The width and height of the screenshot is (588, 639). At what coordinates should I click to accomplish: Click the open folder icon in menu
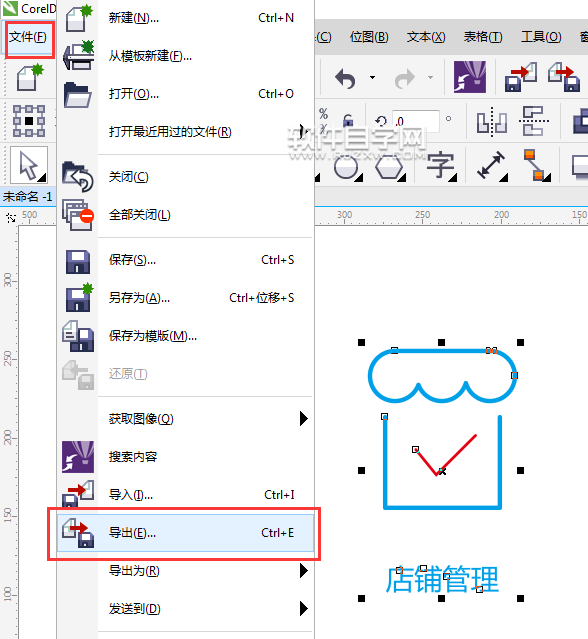[77, 95]
